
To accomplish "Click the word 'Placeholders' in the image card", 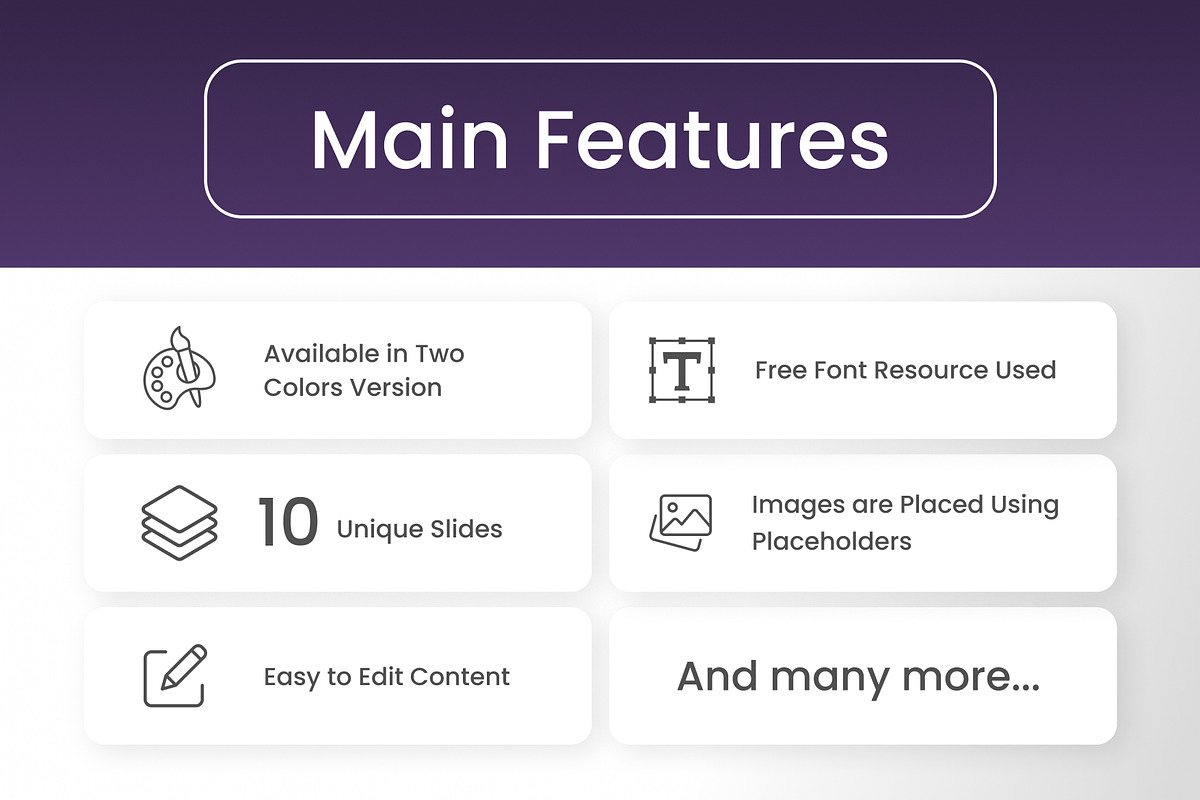I will pyautogui.click(x=832, y=542).
